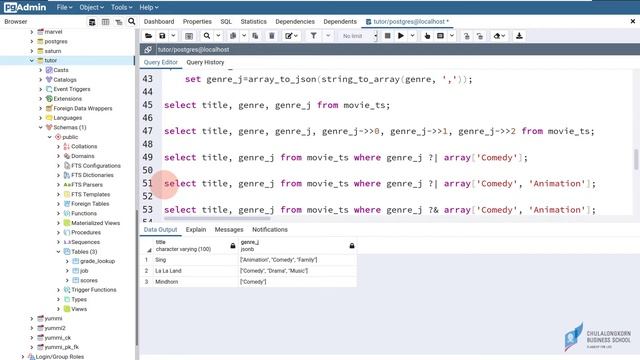Expand the marvel database node
Image resolution: width=640 pixels, height=360 pixels.
31,32
